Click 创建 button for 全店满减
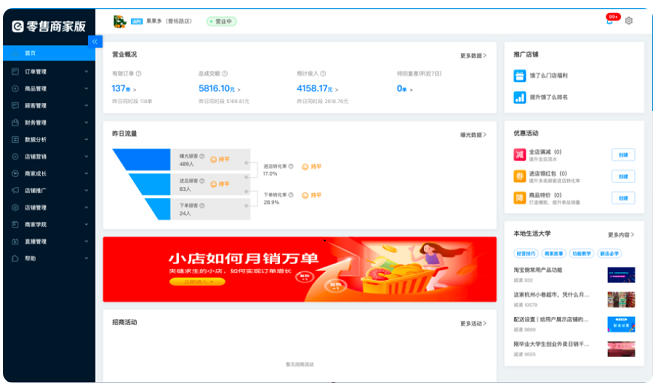 (x=623, y=155)
